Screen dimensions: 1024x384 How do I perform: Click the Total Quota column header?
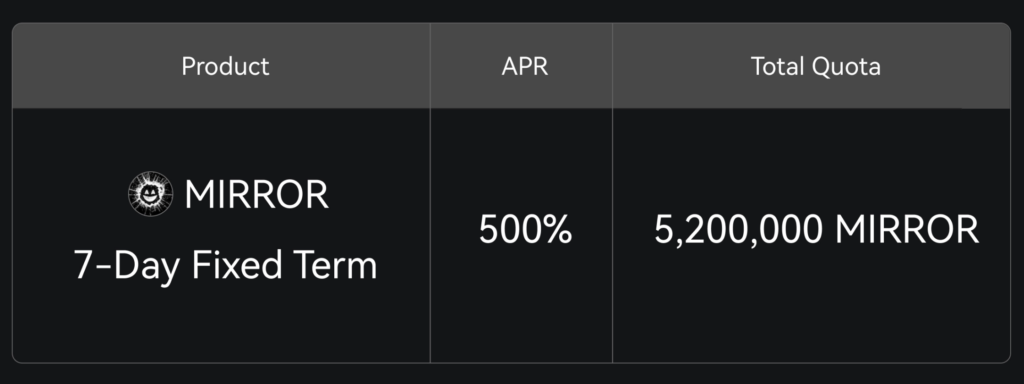816,66
